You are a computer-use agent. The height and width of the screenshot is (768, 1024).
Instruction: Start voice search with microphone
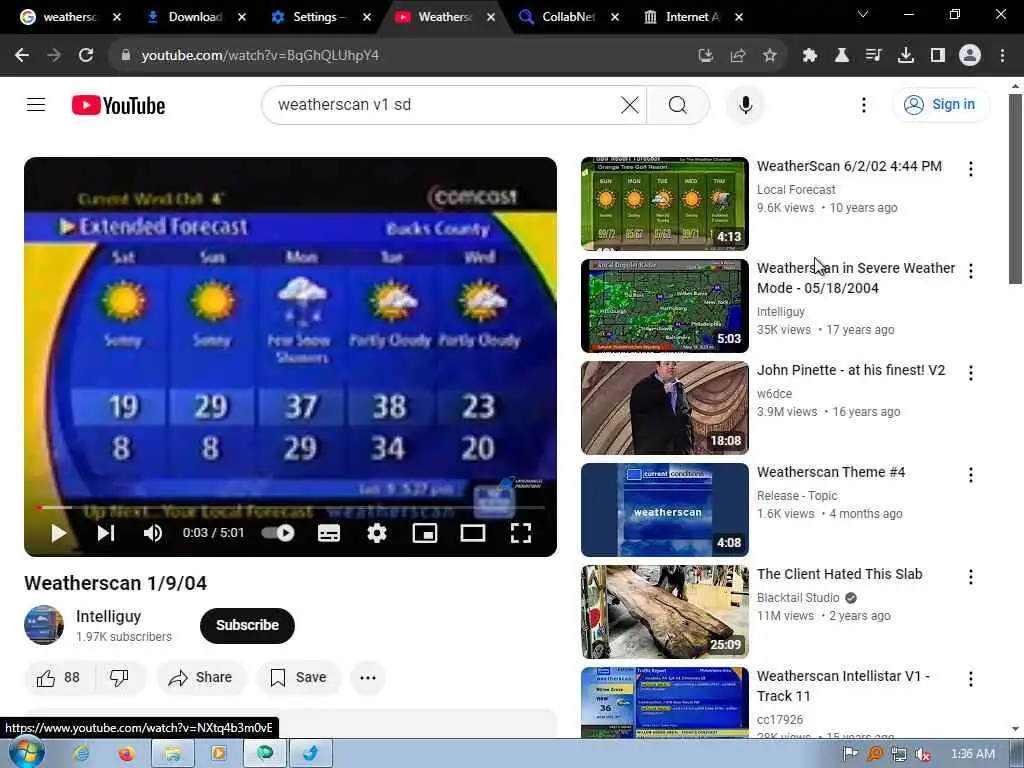pyautogui.click(x=745, y=104)
